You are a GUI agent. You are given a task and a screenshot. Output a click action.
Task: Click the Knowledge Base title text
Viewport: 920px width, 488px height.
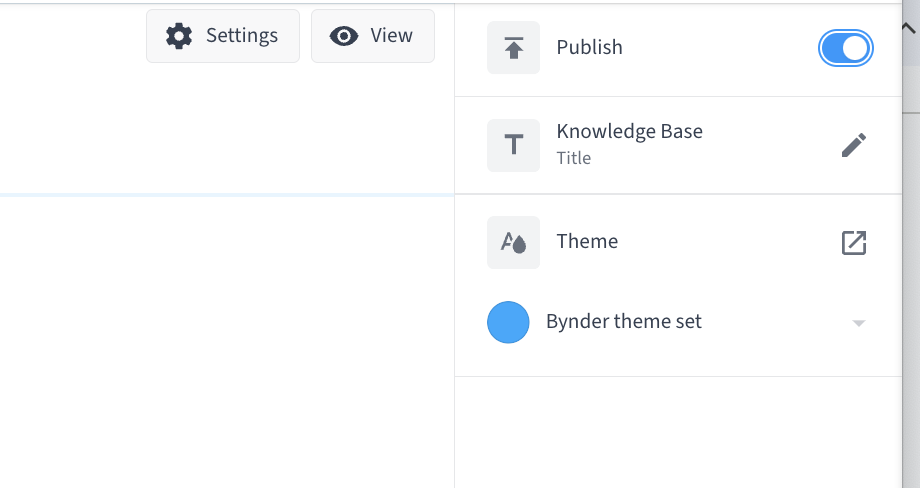click(x=630, y=131)
